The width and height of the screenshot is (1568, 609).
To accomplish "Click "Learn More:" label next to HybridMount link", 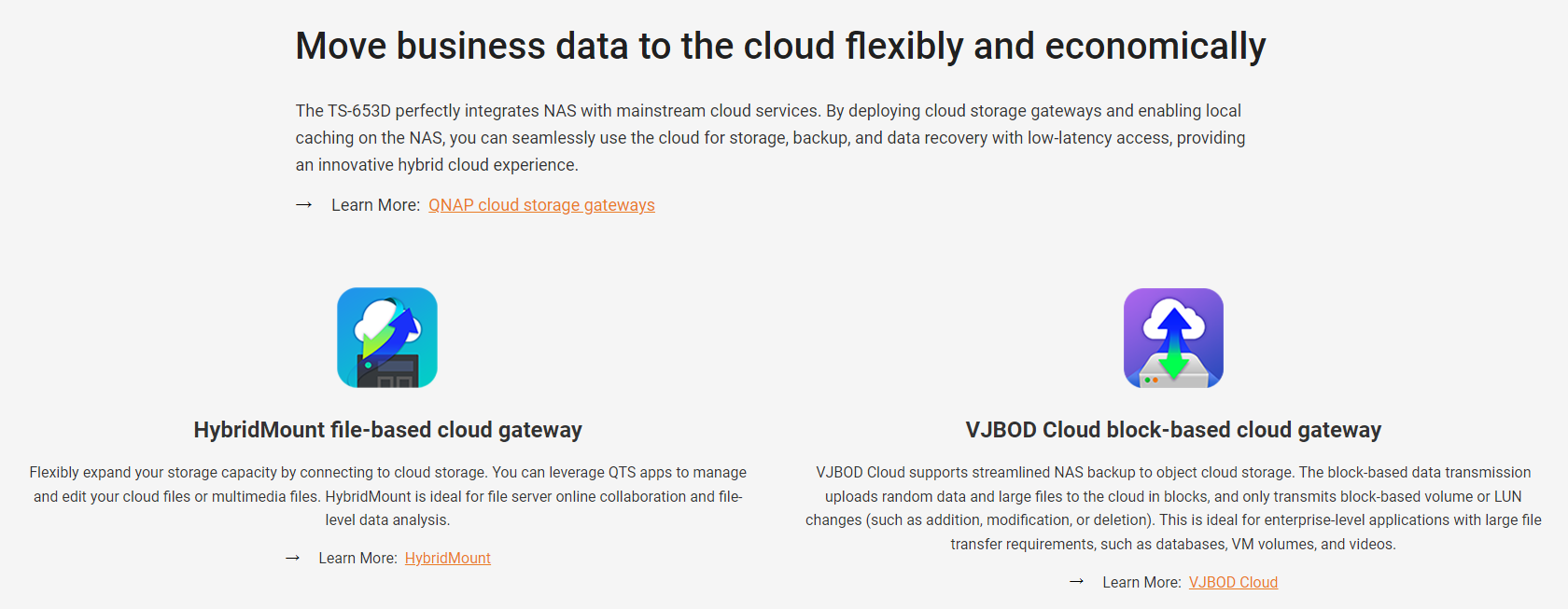I will 357,559.
